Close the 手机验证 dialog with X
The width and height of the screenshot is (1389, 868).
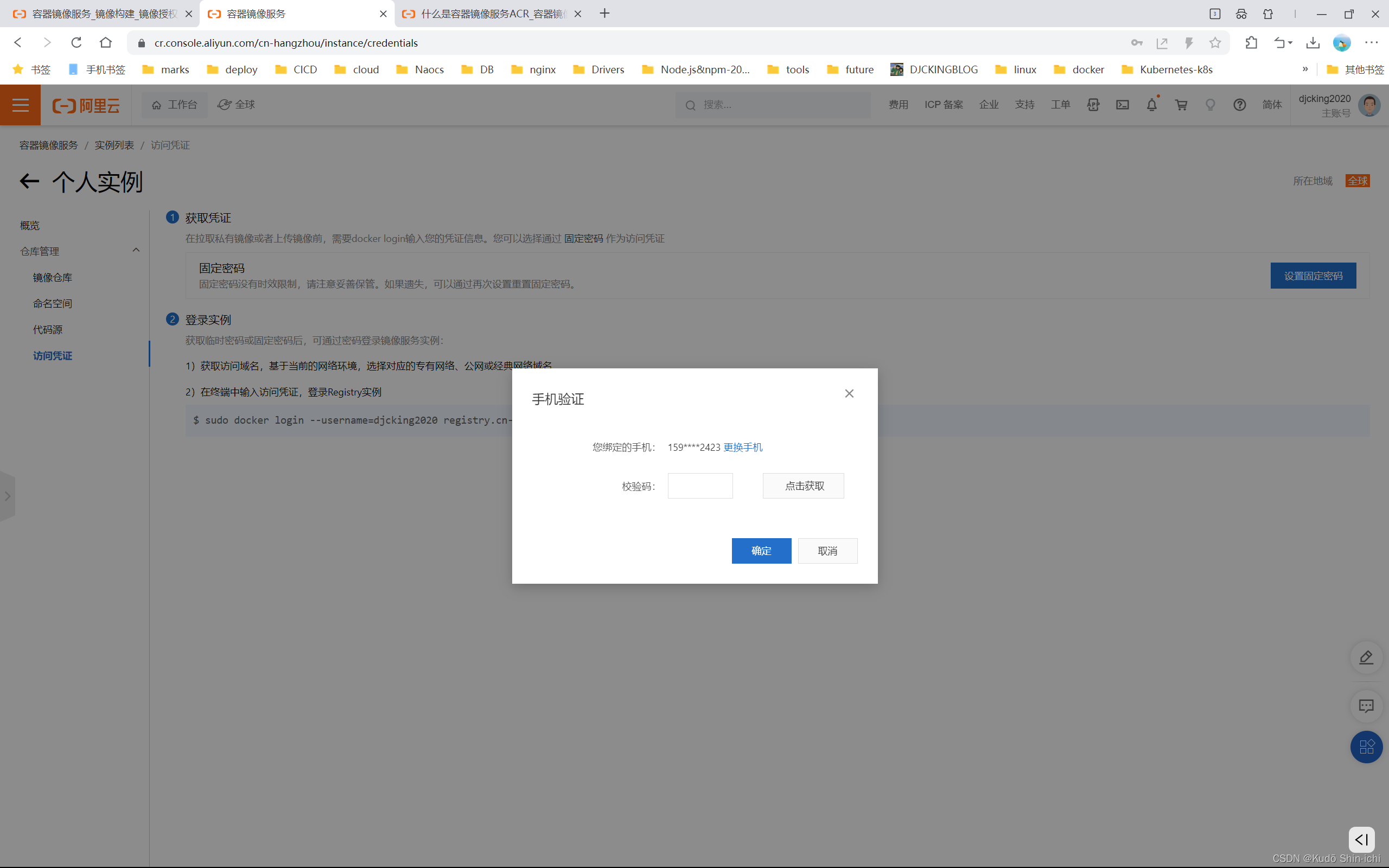pyautogui.click(x=849, y=393)
